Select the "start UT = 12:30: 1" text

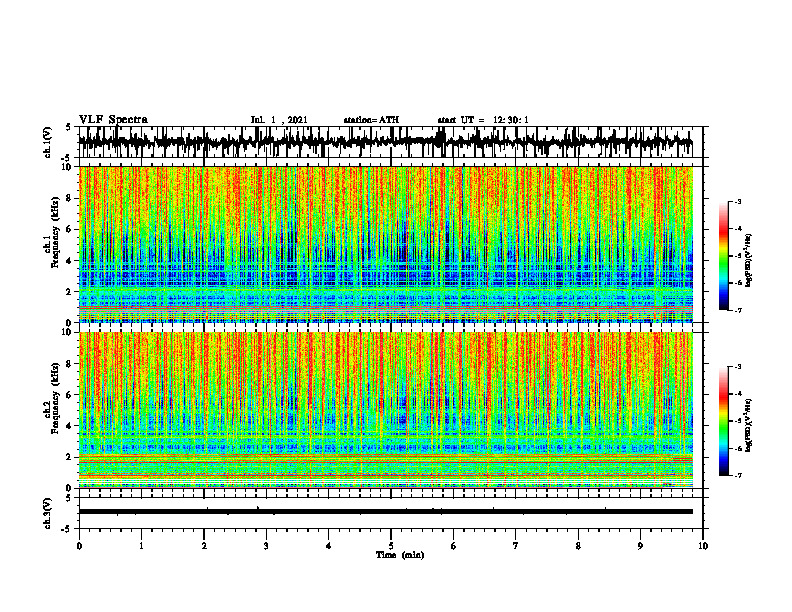[x=483, y=120]
